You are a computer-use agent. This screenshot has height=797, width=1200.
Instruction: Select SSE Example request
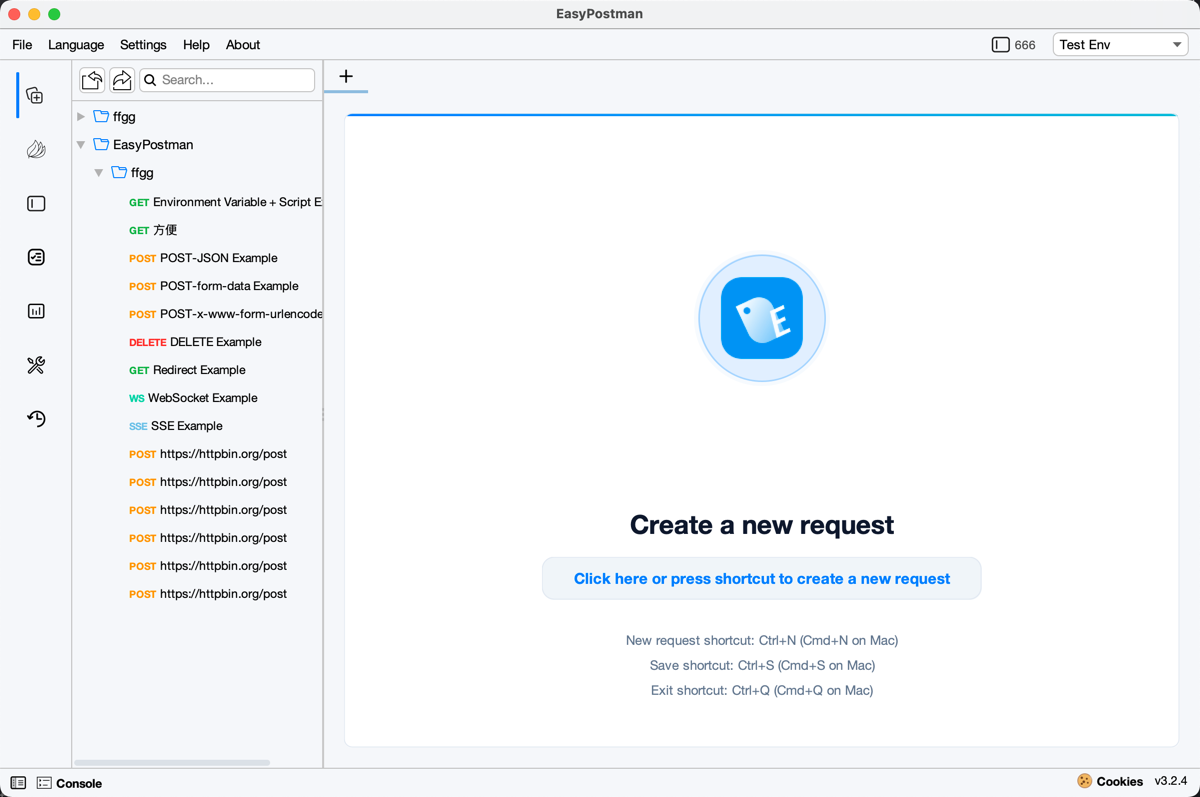point(176,426)
